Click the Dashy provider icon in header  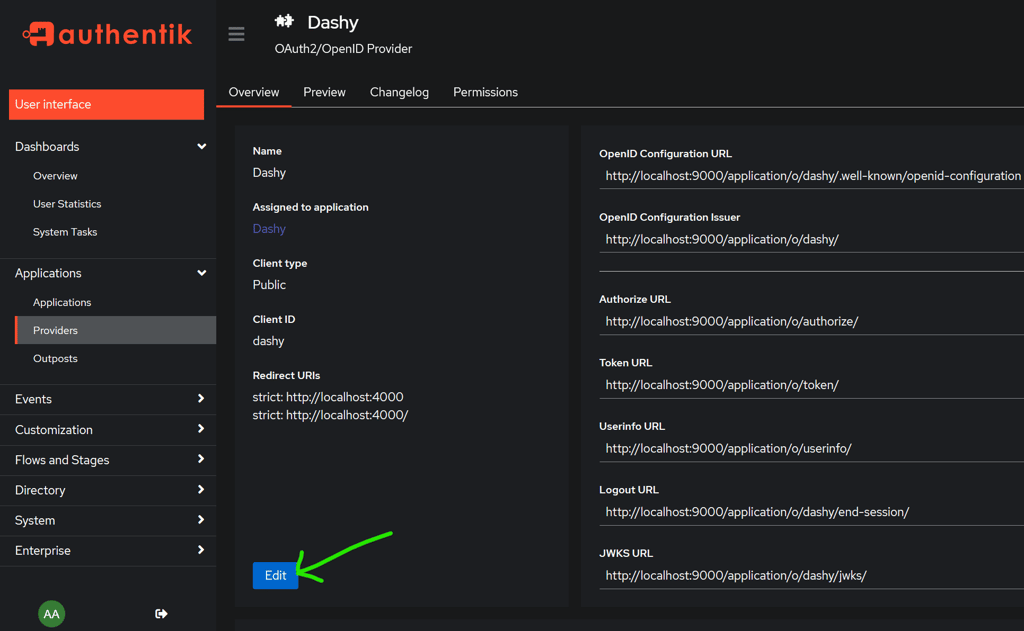(x=284, y=21)
